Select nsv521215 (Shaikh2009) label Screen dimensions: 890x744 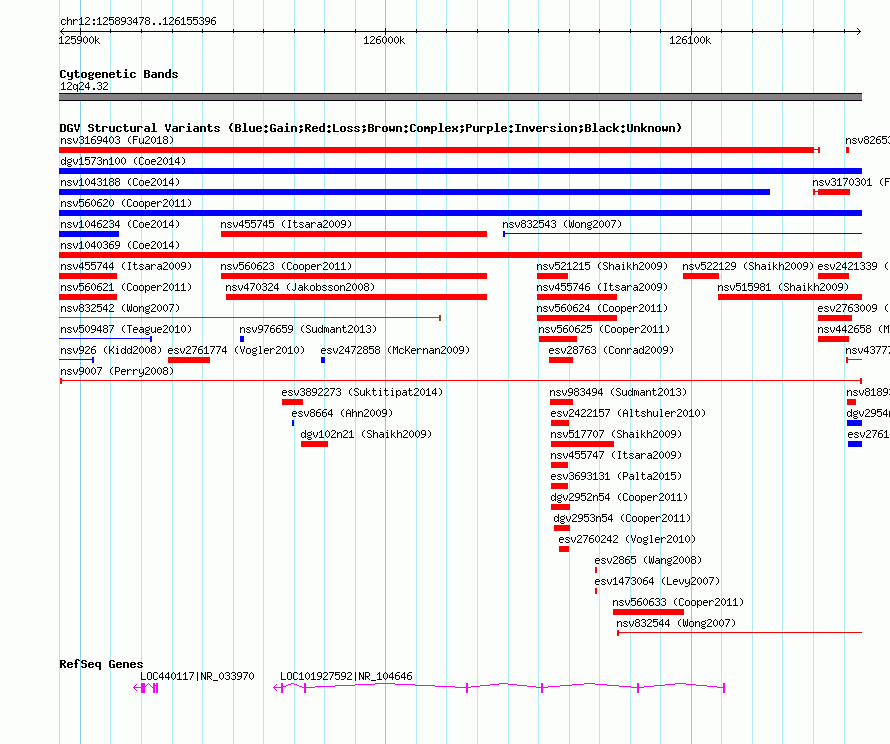point(602,266)
